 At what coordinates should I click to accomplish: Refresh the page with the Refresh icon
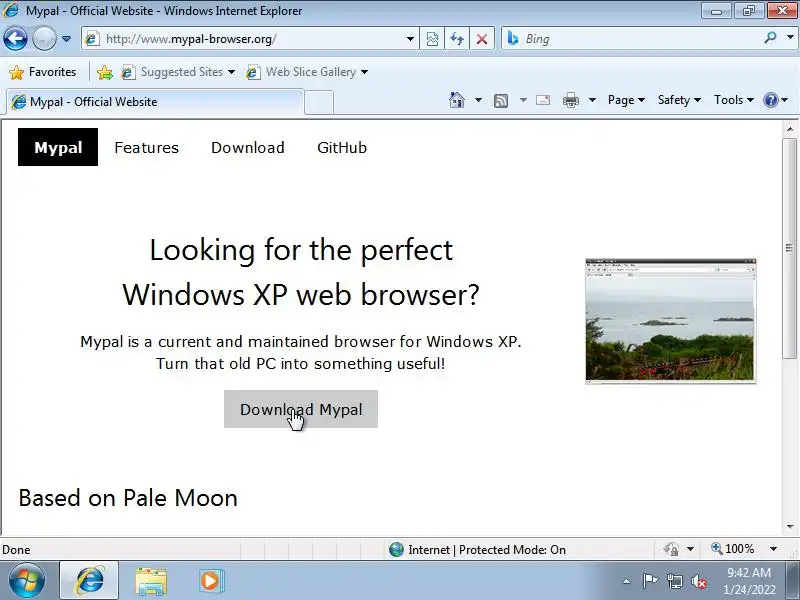tap(457, 39)
